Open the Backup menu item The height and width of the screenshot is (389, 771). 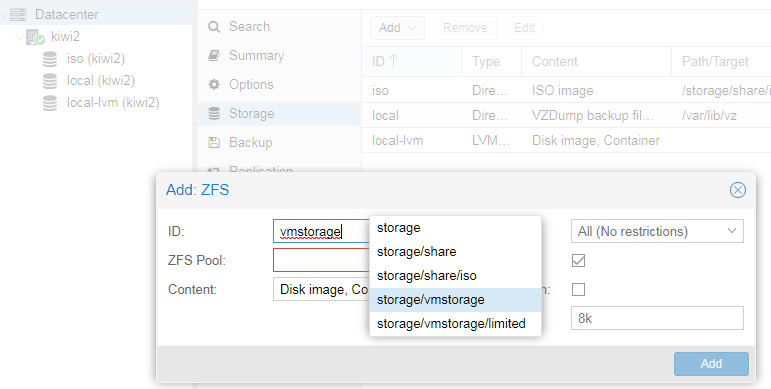279,143
